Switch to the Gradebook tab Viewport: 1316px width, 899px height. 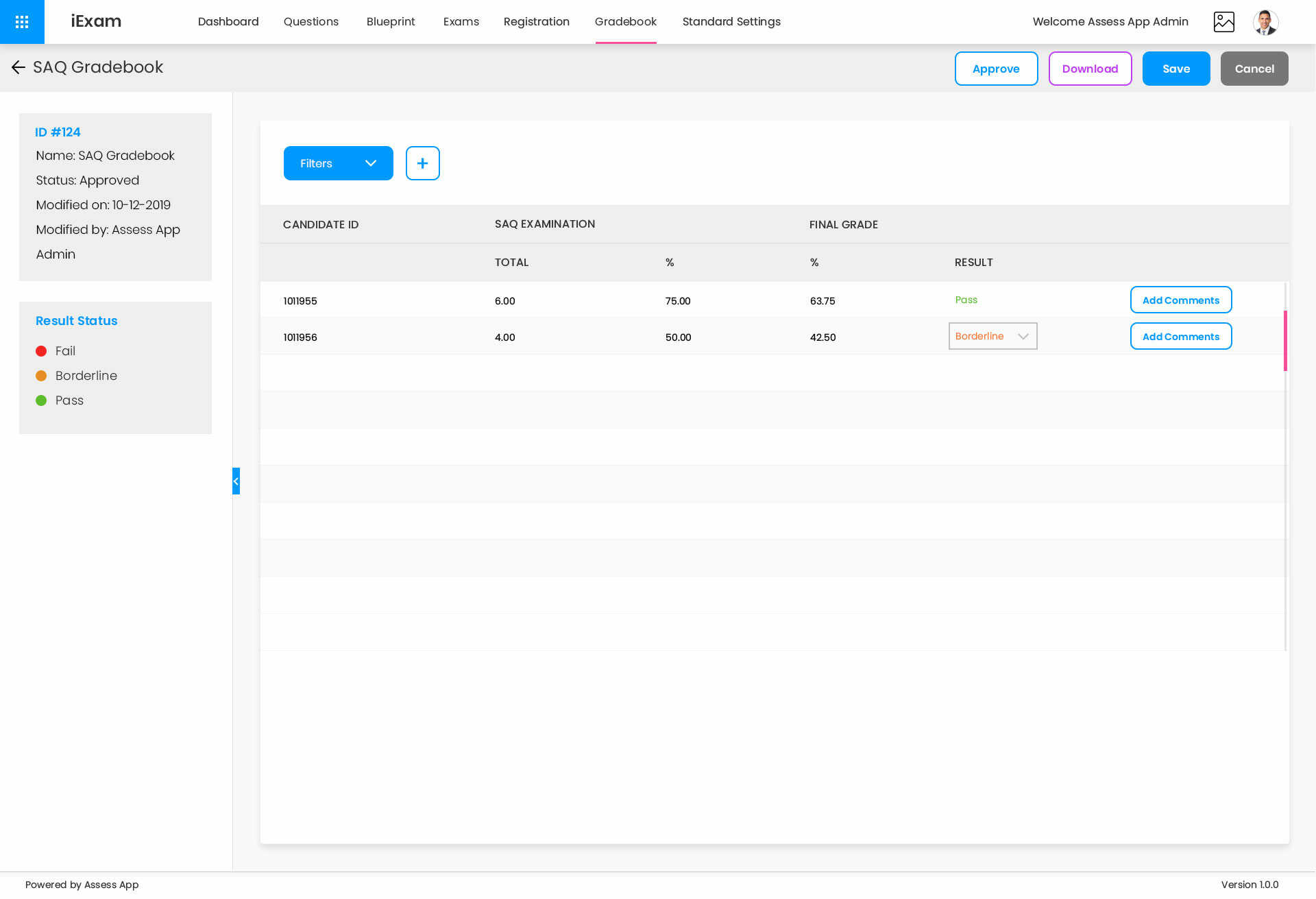[625, 22]
